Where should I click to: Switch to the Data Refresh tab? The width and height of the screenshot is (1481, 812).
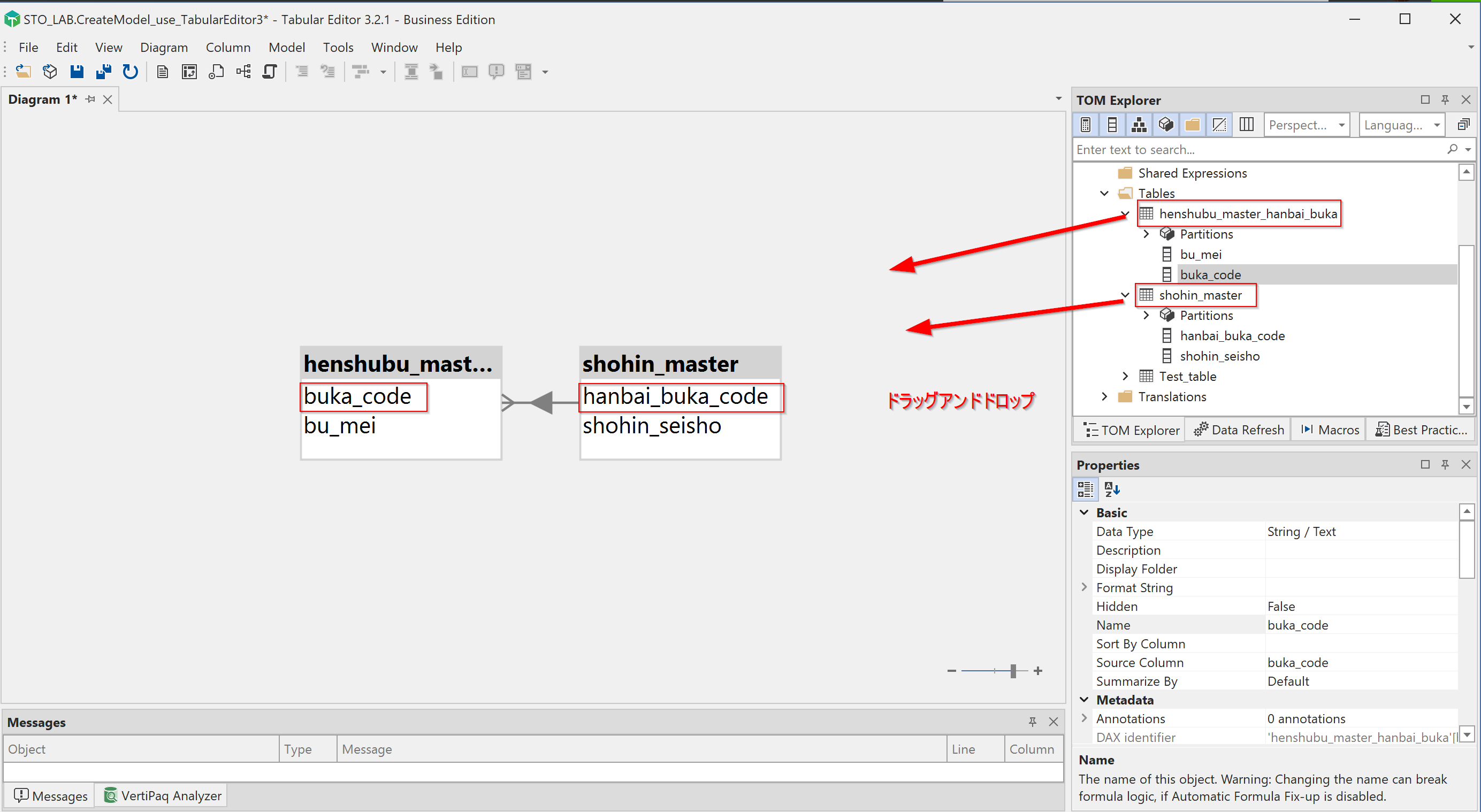[1239, 430]
